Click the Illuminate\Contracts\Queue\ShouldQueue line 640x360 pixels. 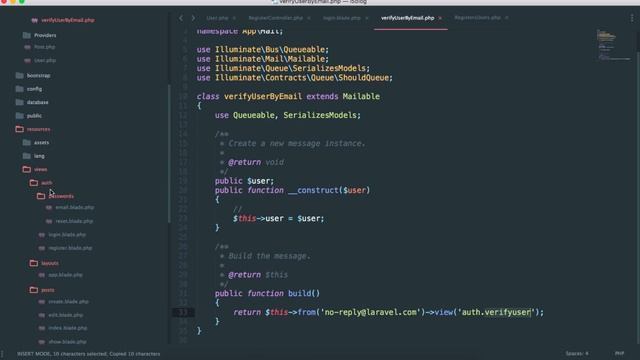pos(294,78)
